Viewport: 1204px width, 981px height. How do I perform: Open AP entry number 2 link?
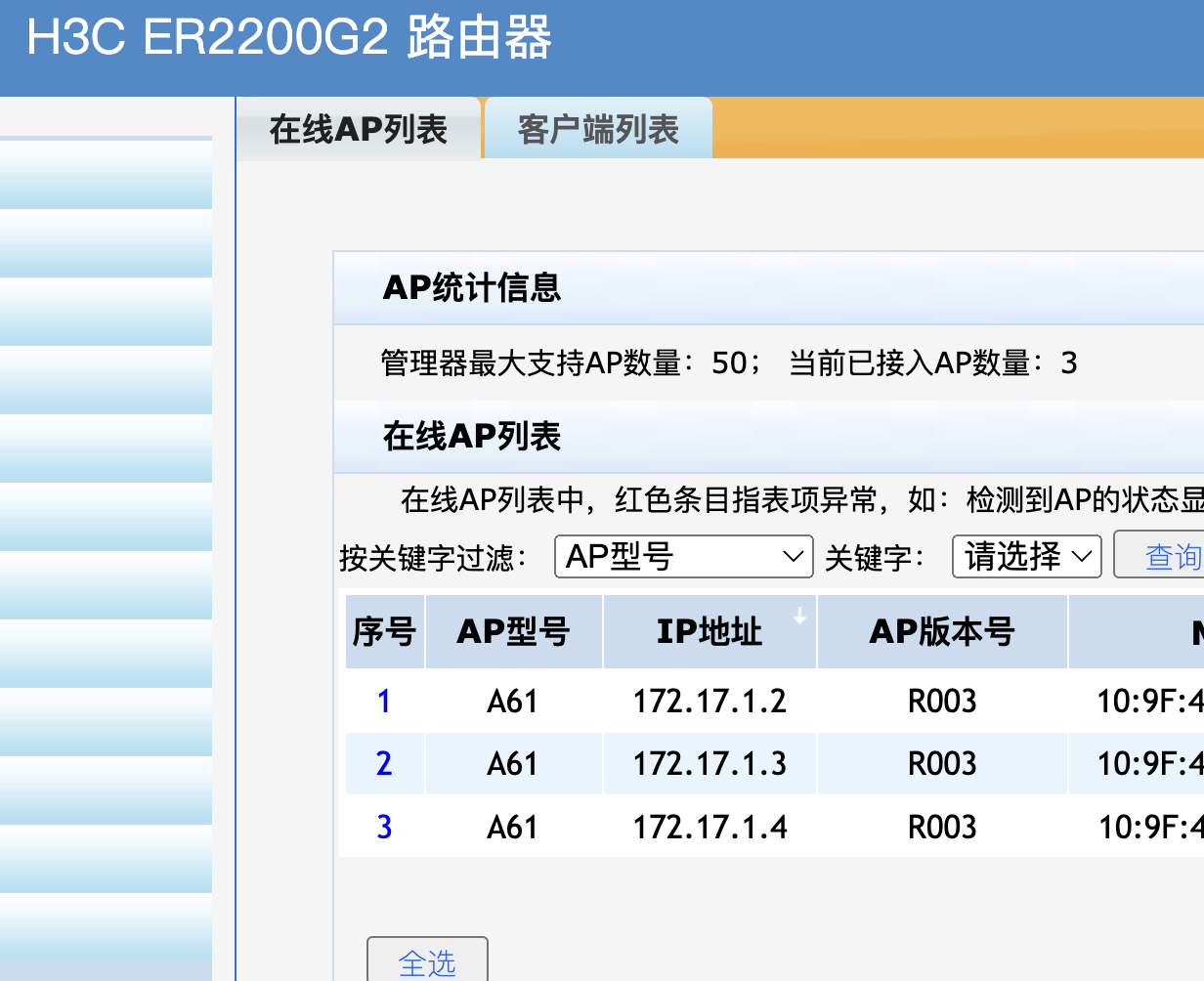384,764
